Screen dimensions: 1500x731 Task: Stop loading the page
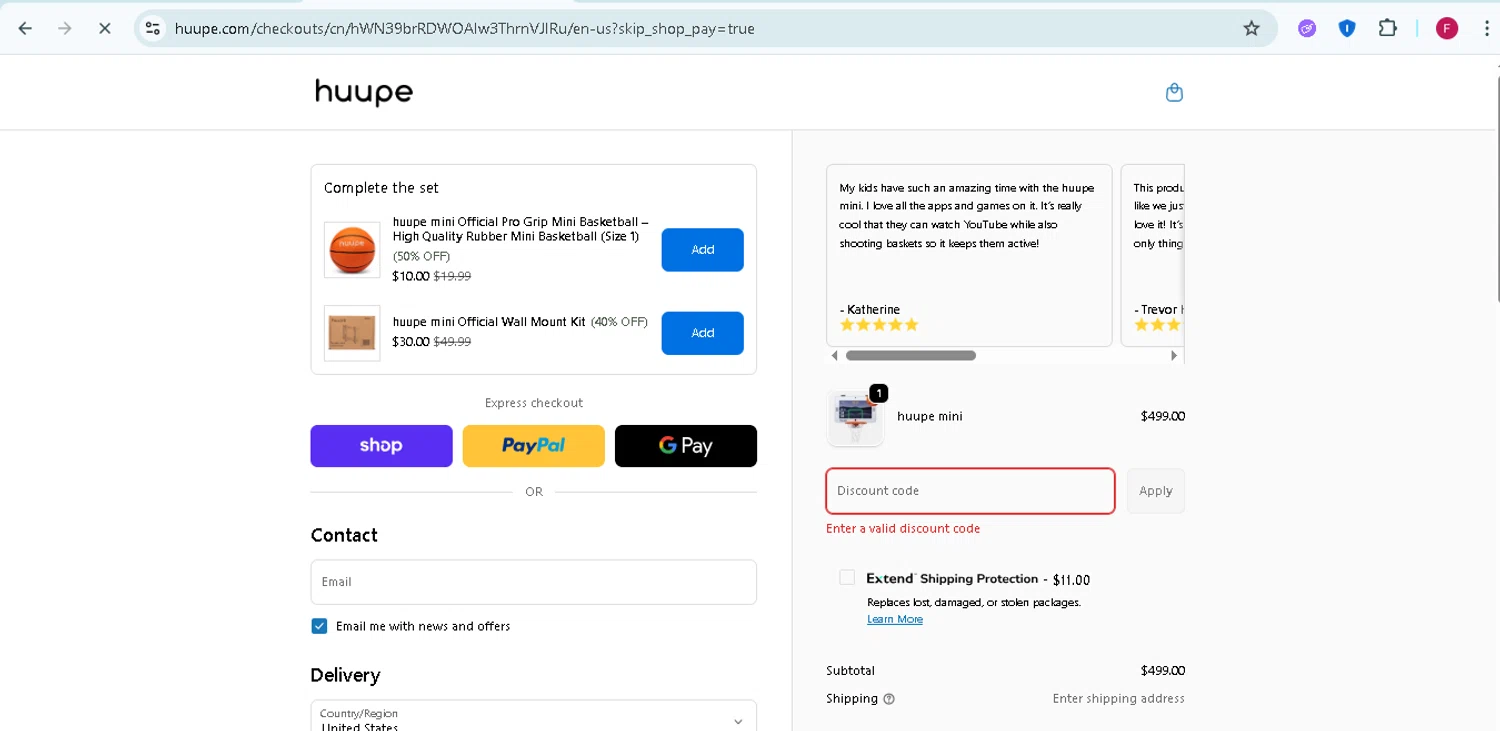pos(104,28)
